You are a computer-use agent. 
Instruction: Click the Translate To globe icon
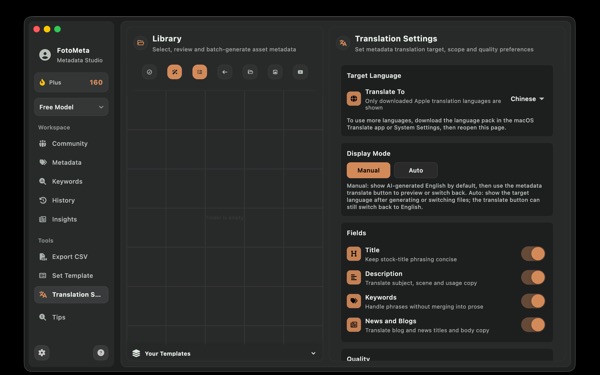tap(354, 99)
